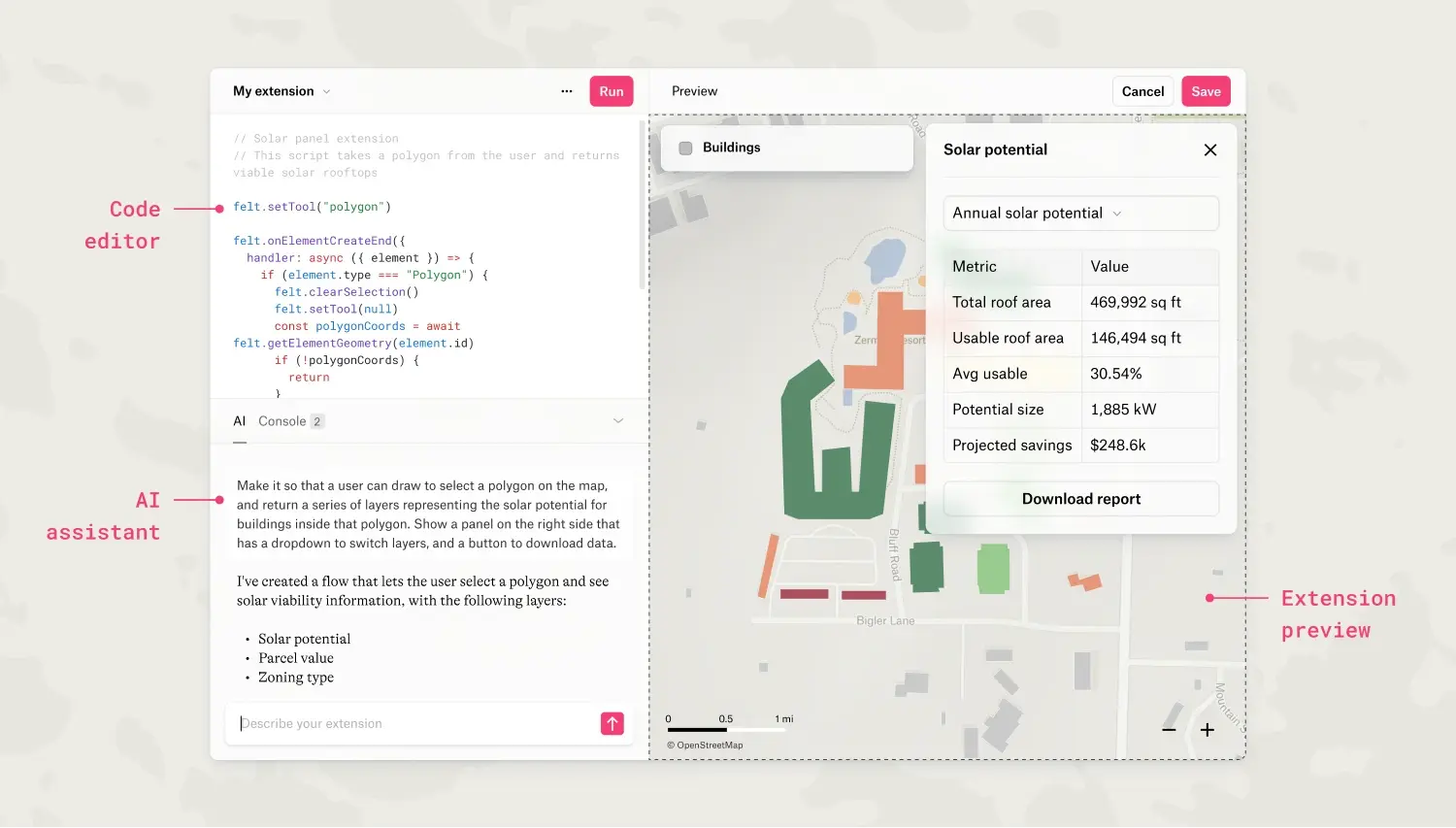1456x828 pixels.
Task: Cancel editing the extension
Action: [1142, 91]
